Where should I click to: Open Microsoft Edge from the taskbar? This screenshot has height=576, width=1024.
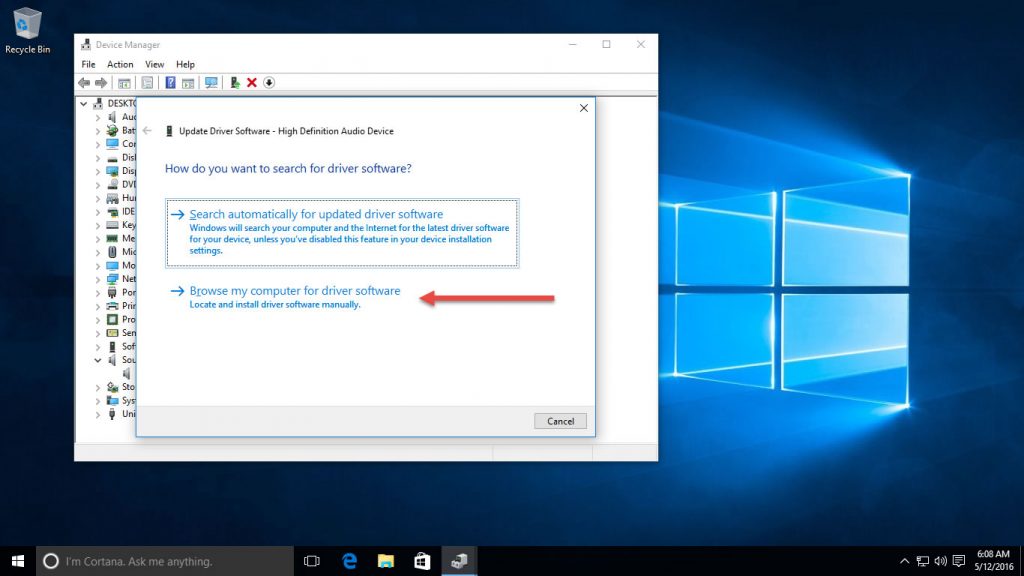(x=348, y=560)
